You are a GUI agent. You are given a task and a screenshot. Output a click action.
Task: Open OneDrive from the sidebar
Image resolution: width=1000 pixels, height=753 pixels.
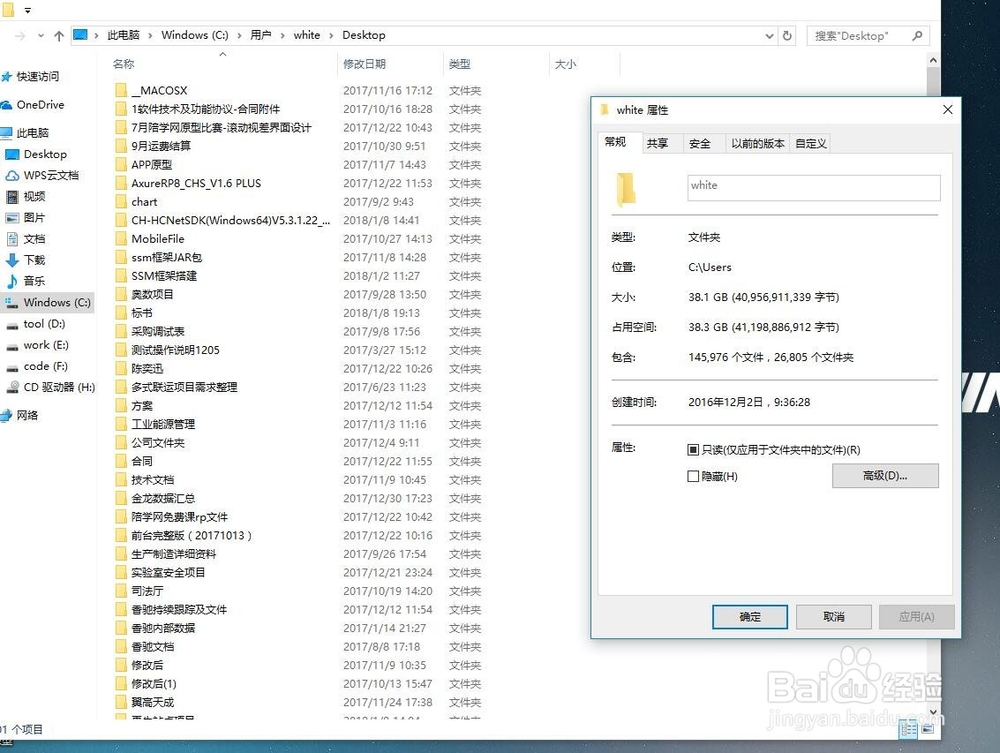40,104
